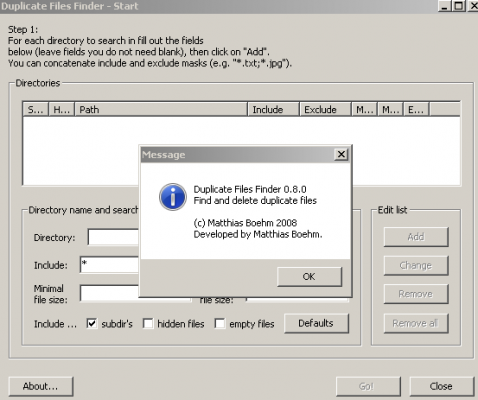478x400 pixels.
Task: Click the Include column header
Action: (273, 109)
